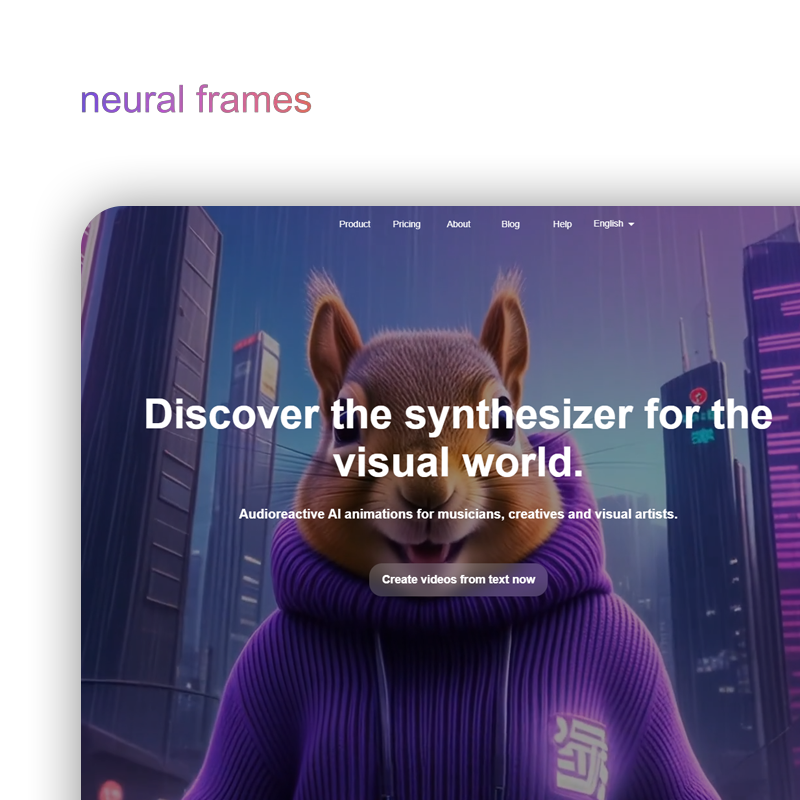Click the "Create videos from text now" button
The width and height of the screenshot is (800, 800).
pos(458,580)
